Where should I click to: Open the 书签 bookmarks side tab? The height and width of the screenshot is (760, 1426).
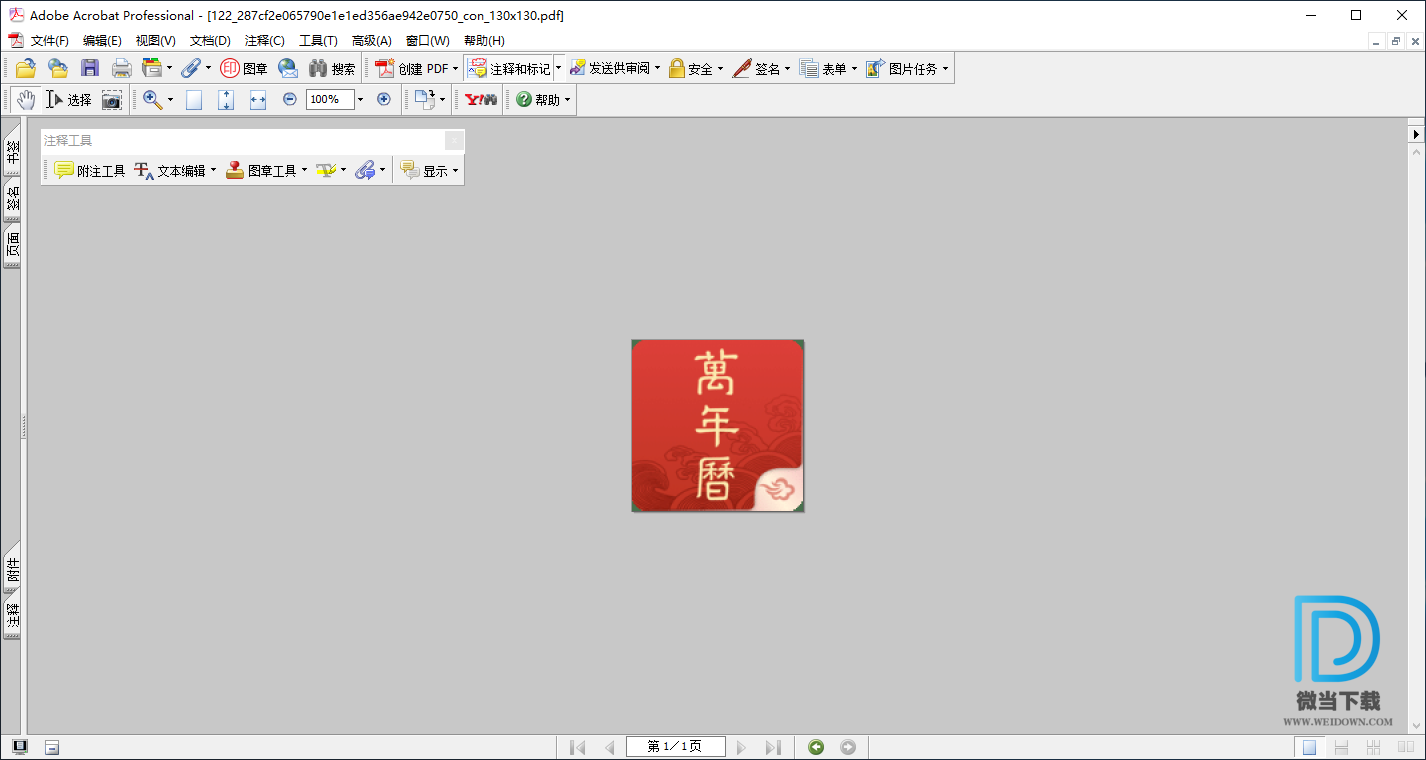pos(13,150)
